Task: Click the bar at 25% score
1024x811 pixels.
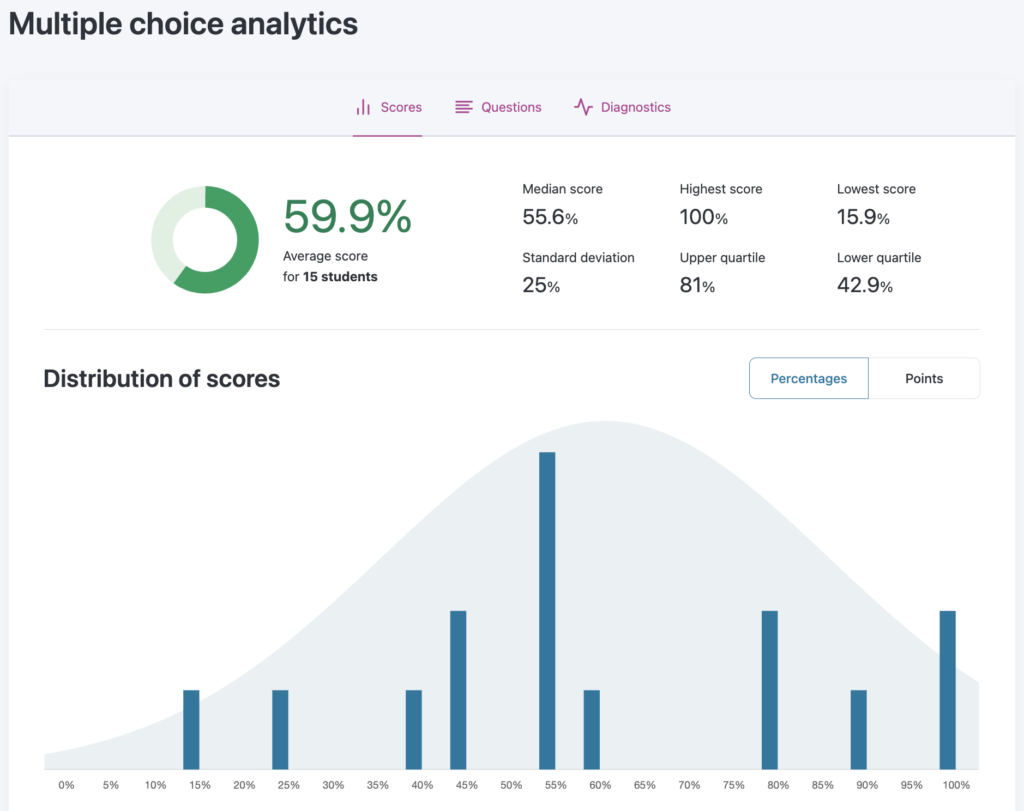Action: [x=280, y=729]
